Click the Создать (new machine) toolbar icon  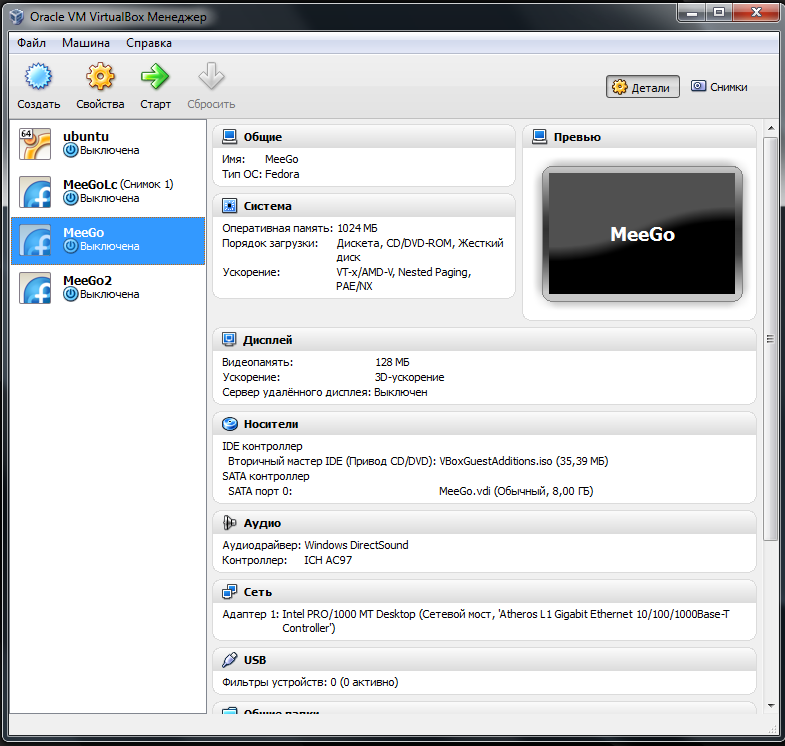38,77
